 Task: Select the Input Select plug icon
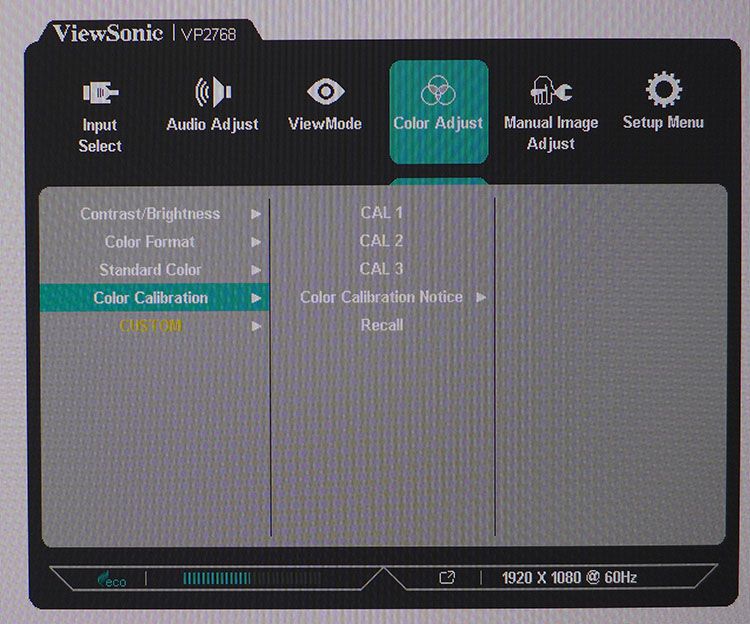pyautogui.click(x=100, y=92)
